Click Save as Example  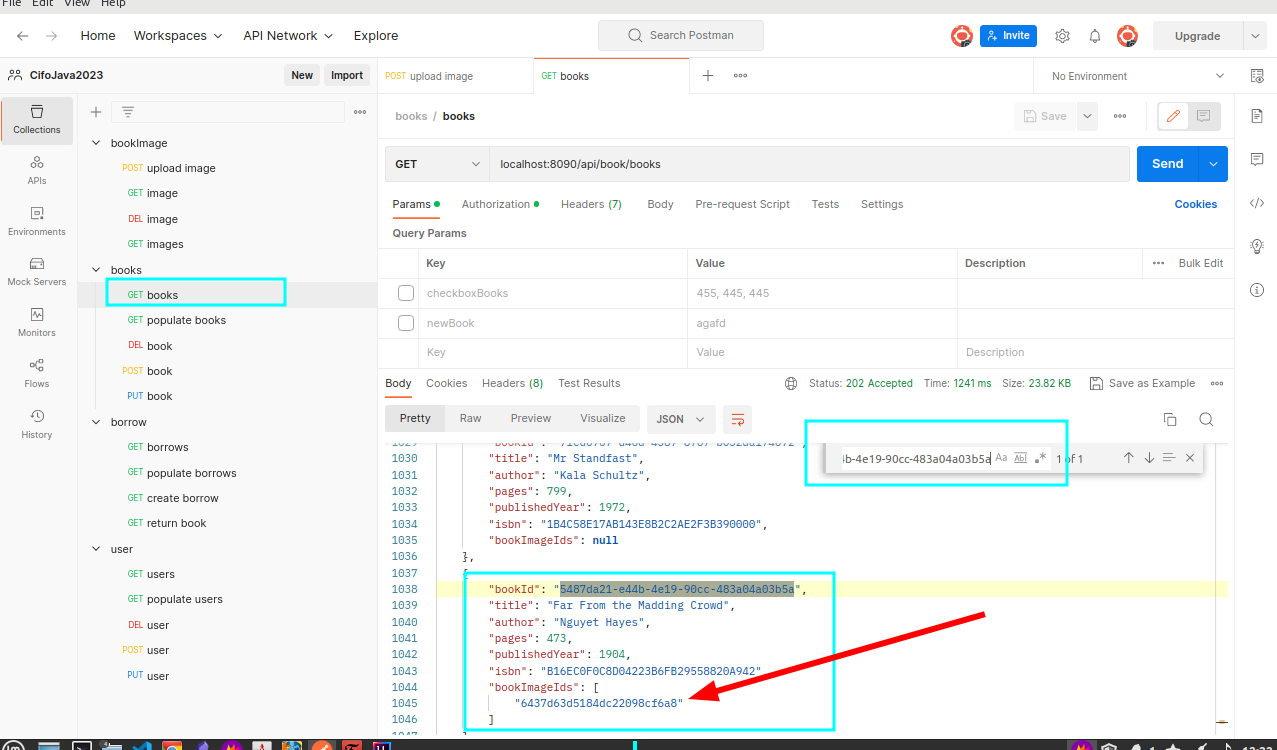tap(1142, 383)
